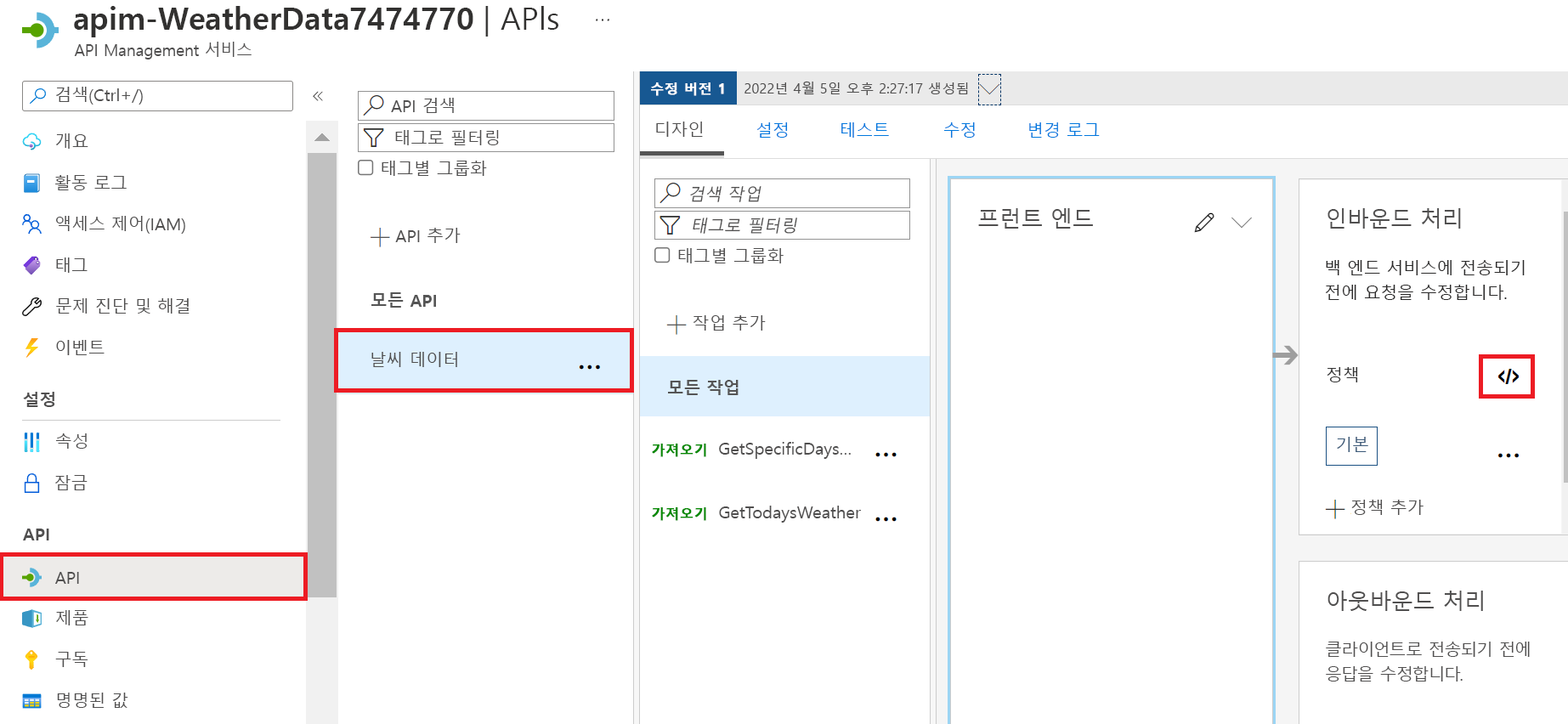Select the 수정 버전 1 revision label

688,88
